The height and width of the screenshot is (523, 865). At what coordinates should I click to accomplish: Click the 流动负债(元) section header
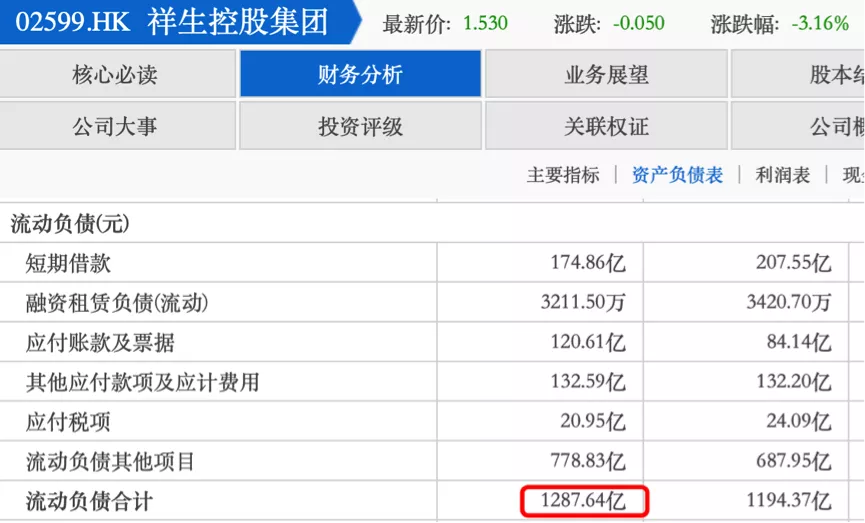[70, 224]
